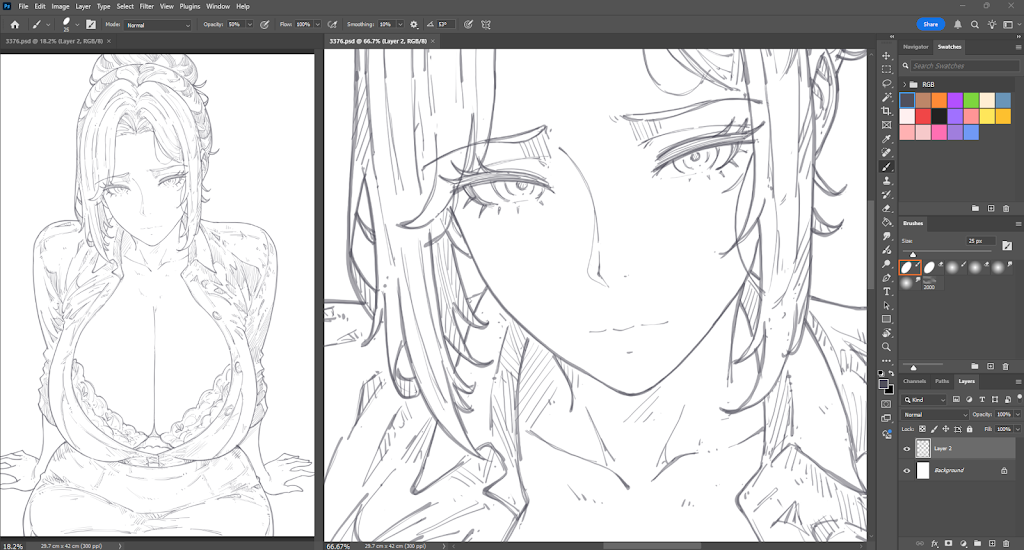This screenshot has width=1024, height=550.
Task: Pick the green color swatch
Action: (971, 100)
